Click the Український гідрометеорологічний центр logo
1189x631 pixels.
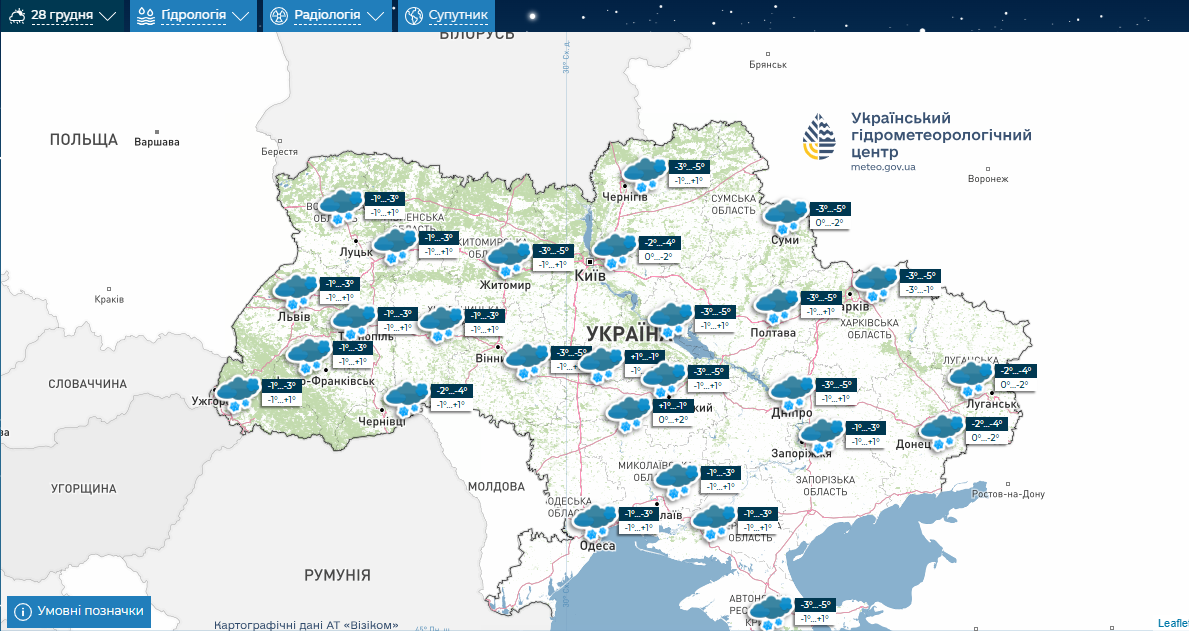click(819, 138)
